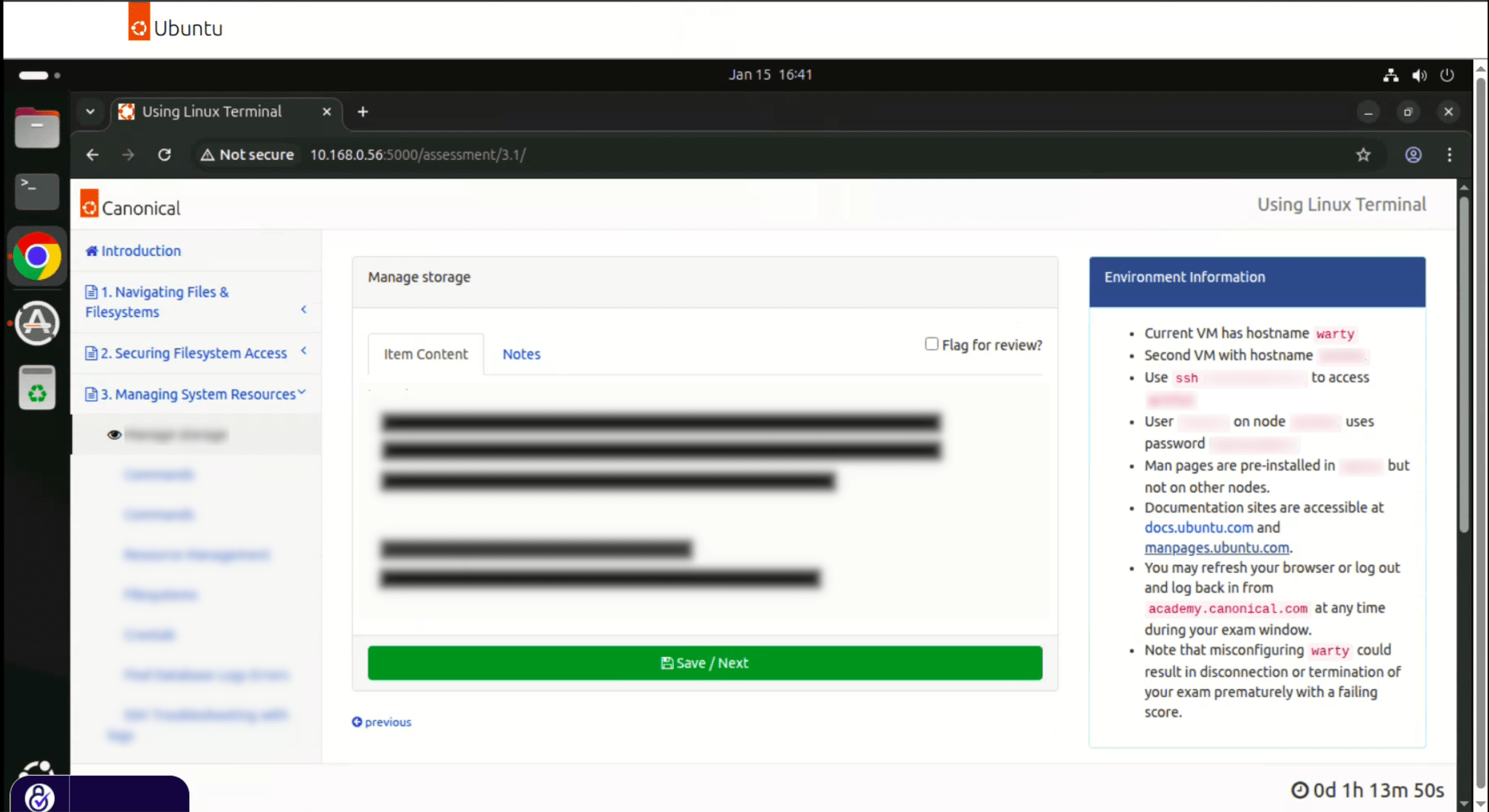Open the system power menu icon
Image resolution: width=1489 pixels, height=812 pixels.
coord(1447,75)
